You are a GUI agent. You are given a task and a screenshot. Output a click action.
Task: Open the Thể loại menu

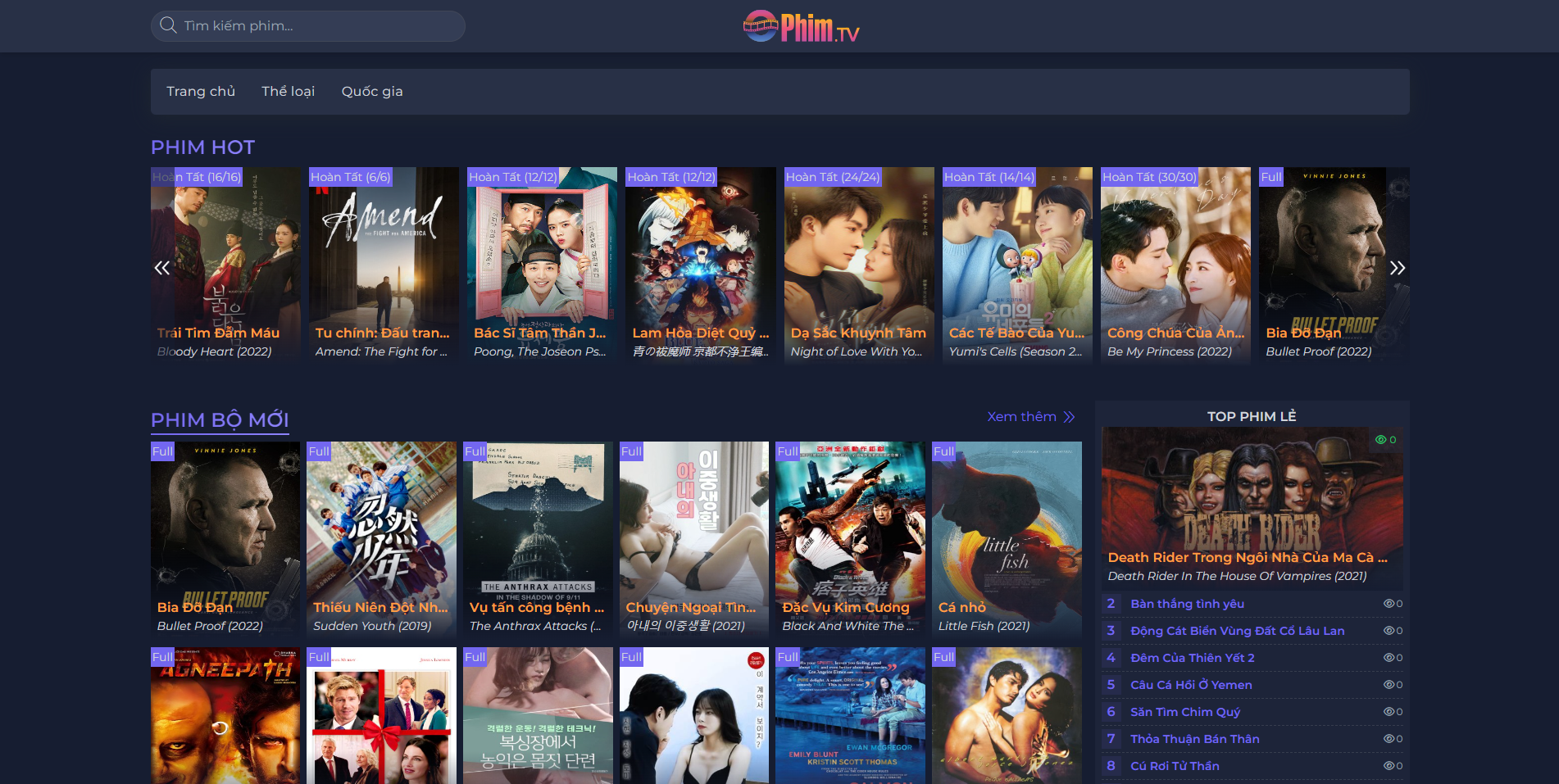coord(288,92)
